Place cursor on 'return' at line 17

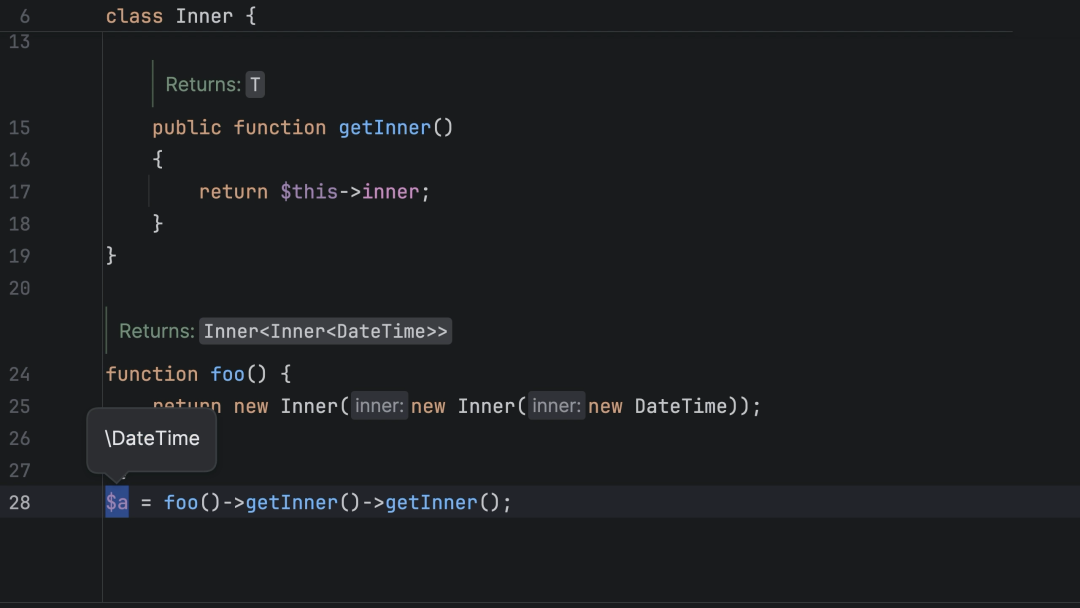[233, 192]
